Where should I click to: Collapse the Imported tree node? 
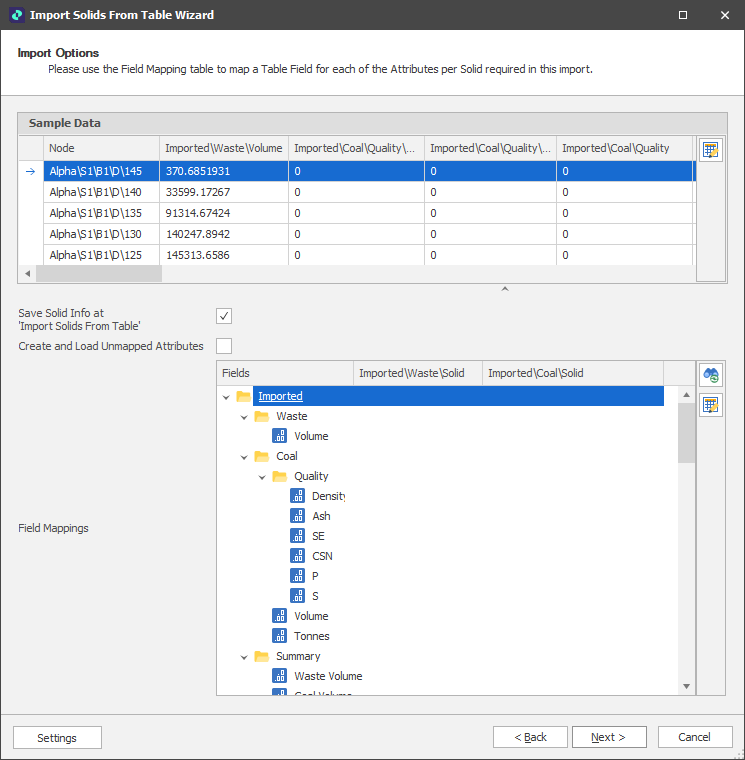coord(226,397)
